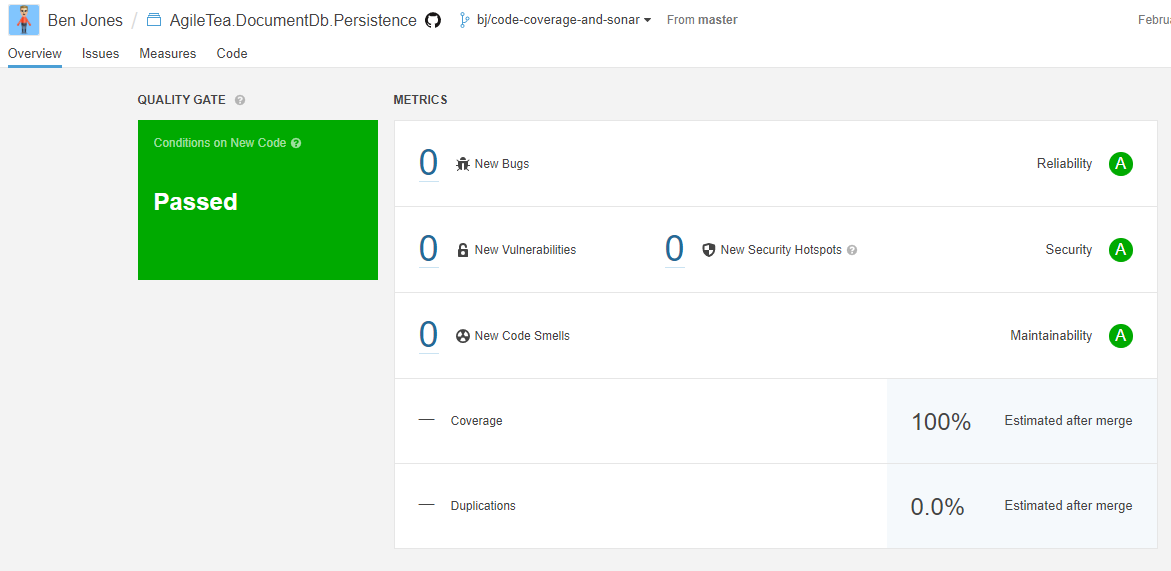Click the Passed quality gate status
1171x571 pixels.
[x=196, y=202]
